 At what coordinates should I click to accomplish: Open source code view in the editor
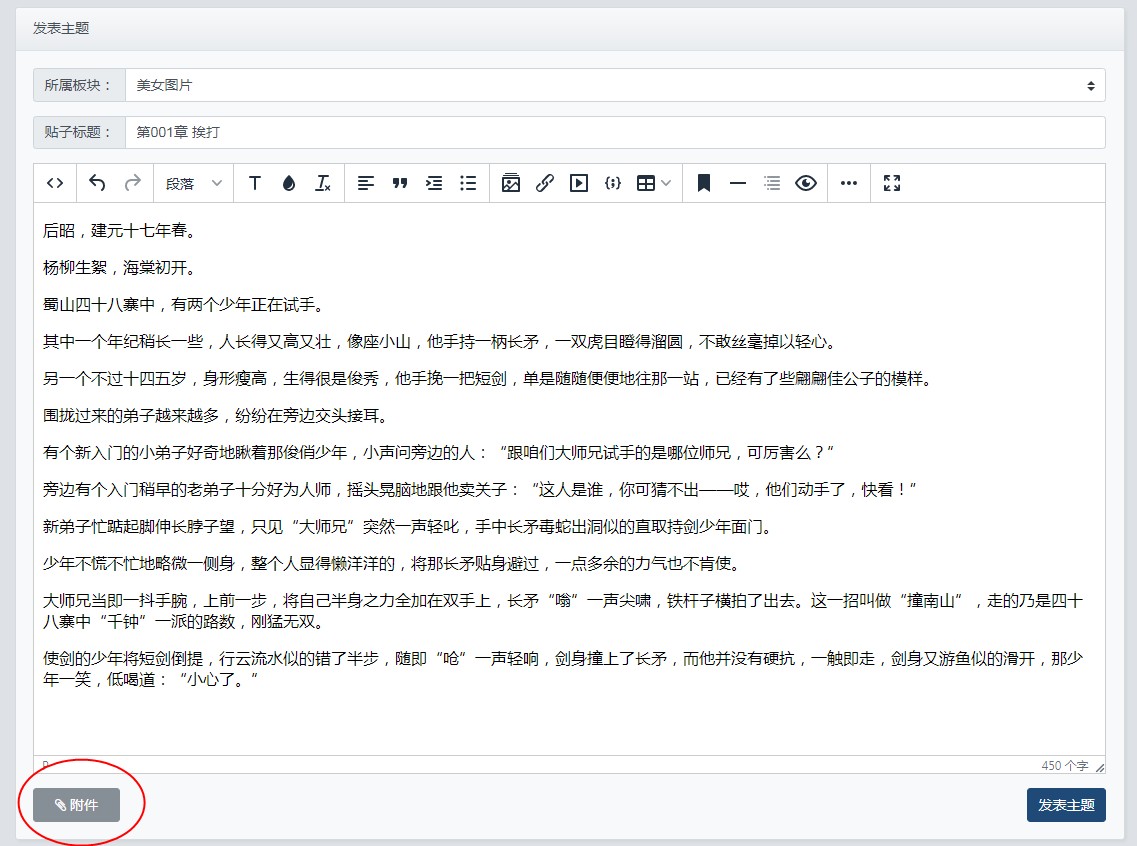click(x=56, y=183)
